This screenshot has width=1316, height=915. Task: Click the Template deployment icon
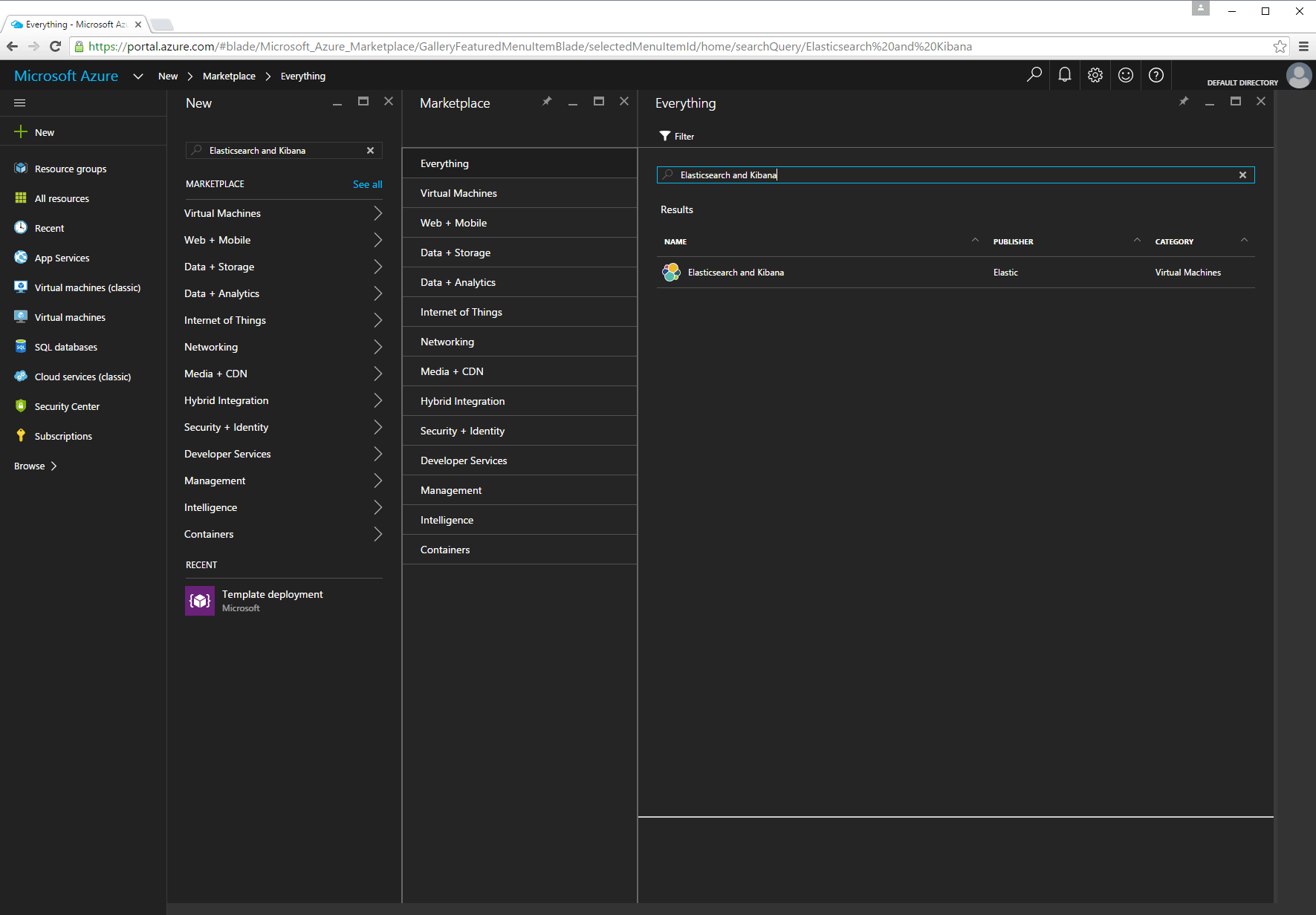pyautogui.click(x=200, y=601)
